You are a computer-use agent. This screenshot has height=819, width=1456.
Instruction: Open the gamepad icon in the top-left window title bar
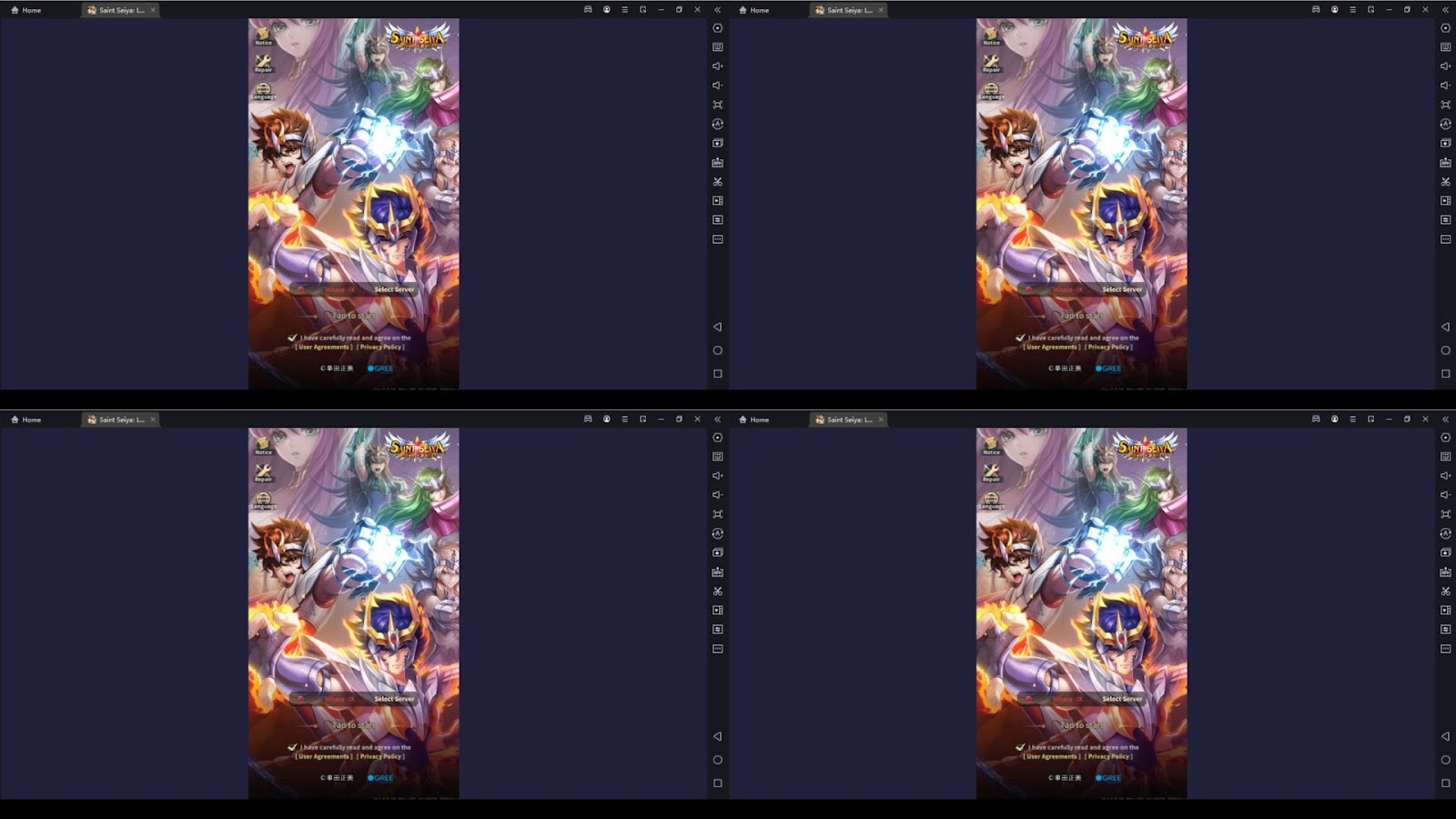588,10
